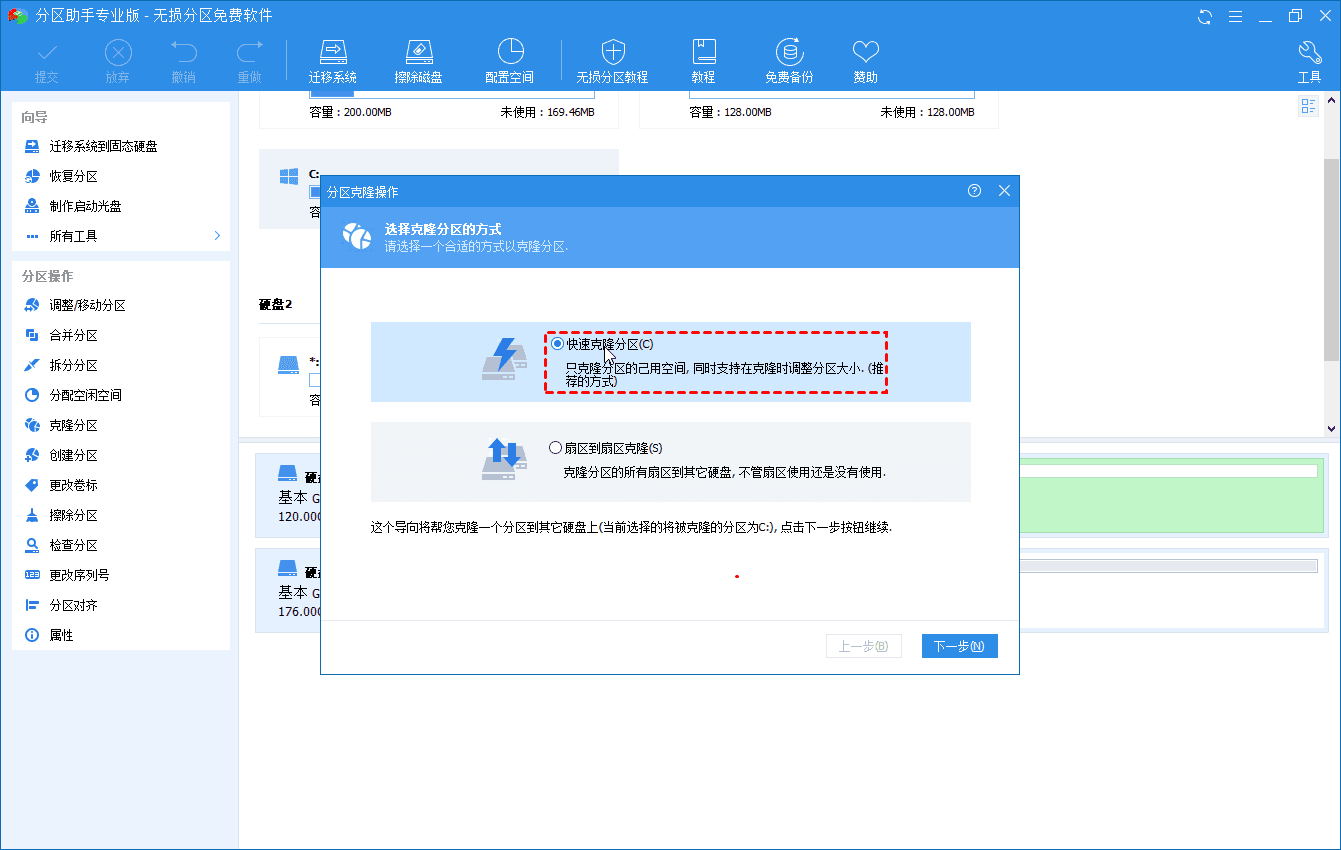Click the 硬盘2 heading text
This screenshot has width=1341, height=850.
[276, 304]
